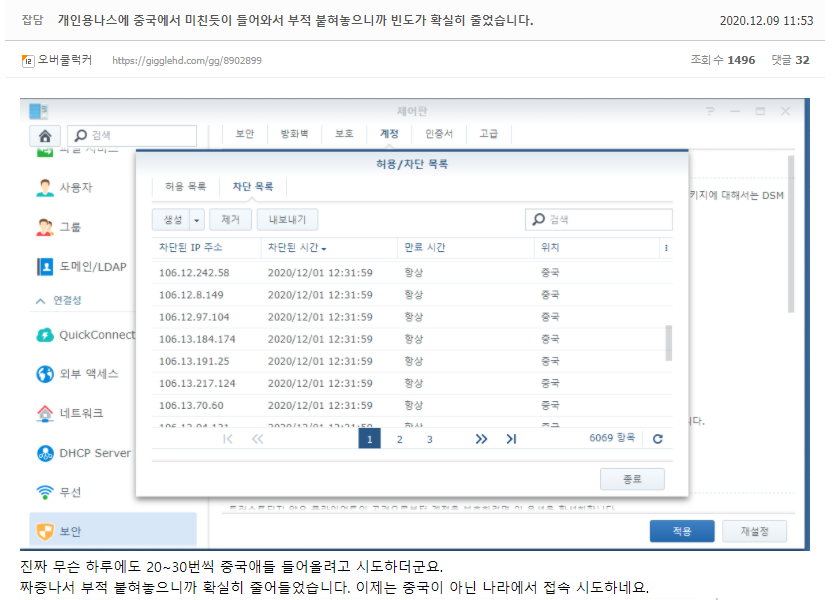Open the 허용 목록 tab
Image resolution: width=834 pixels, height=600 pixels.
(185, 187)
